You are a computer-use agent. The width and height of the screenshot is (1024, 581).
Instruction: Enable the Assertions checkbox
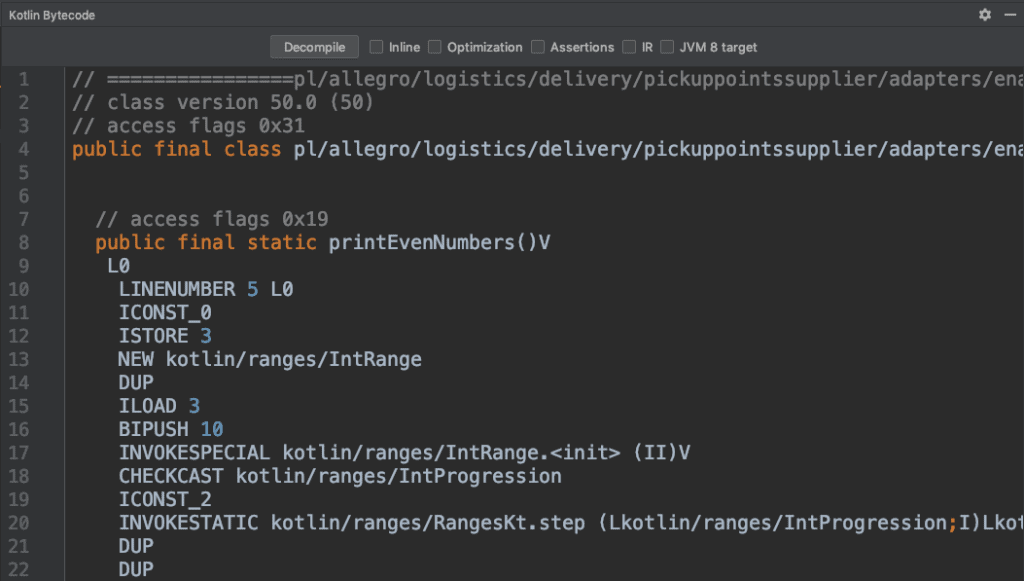coord(537,46)
